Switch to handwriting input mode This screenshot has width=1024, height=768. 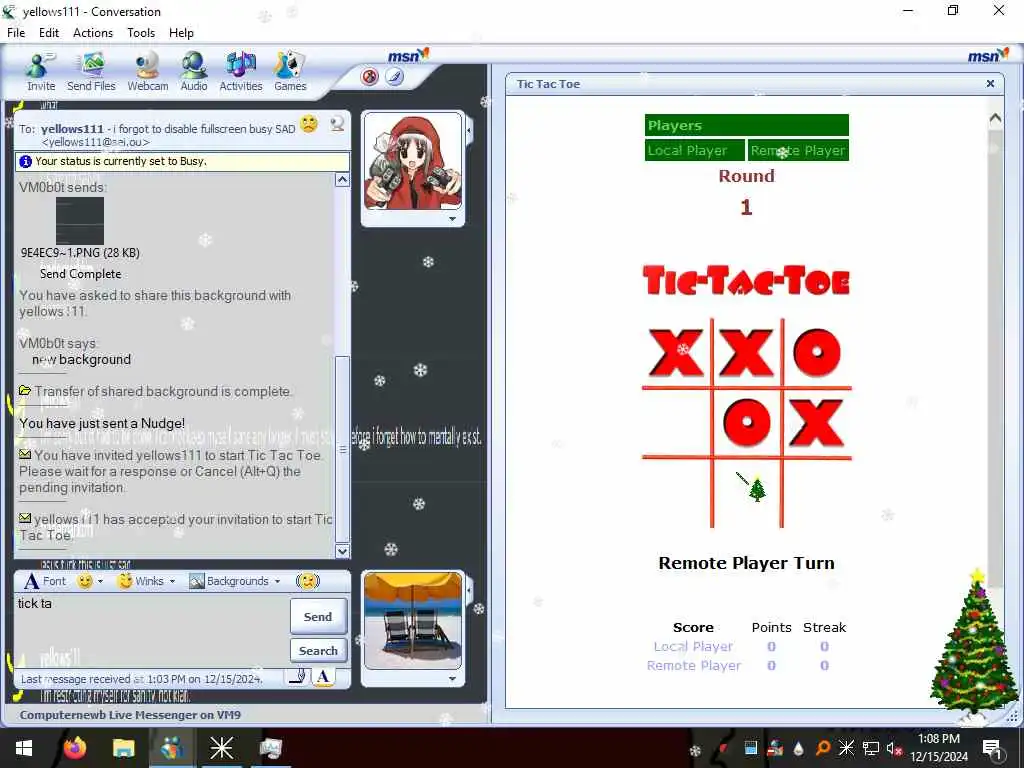[x=298, y=677]
